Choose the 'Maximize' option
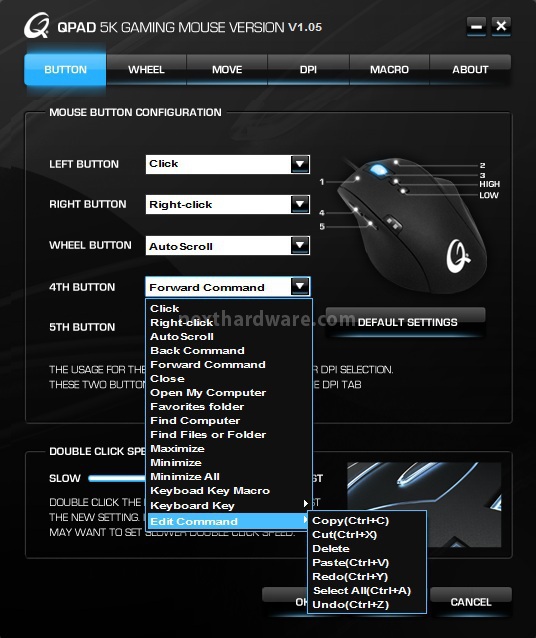Screen dimensions: 536x638 pyautogui.click(x=229, y=448)
